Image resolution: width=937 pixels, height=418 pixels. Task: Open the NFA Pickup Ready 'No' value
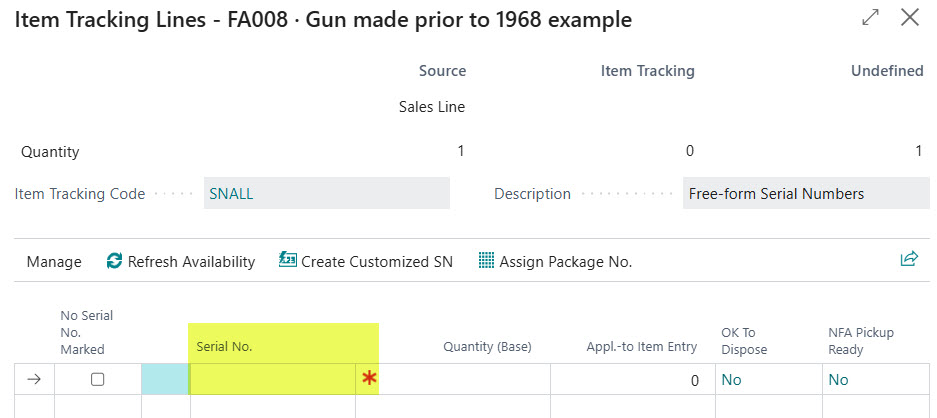click(838, 380)
